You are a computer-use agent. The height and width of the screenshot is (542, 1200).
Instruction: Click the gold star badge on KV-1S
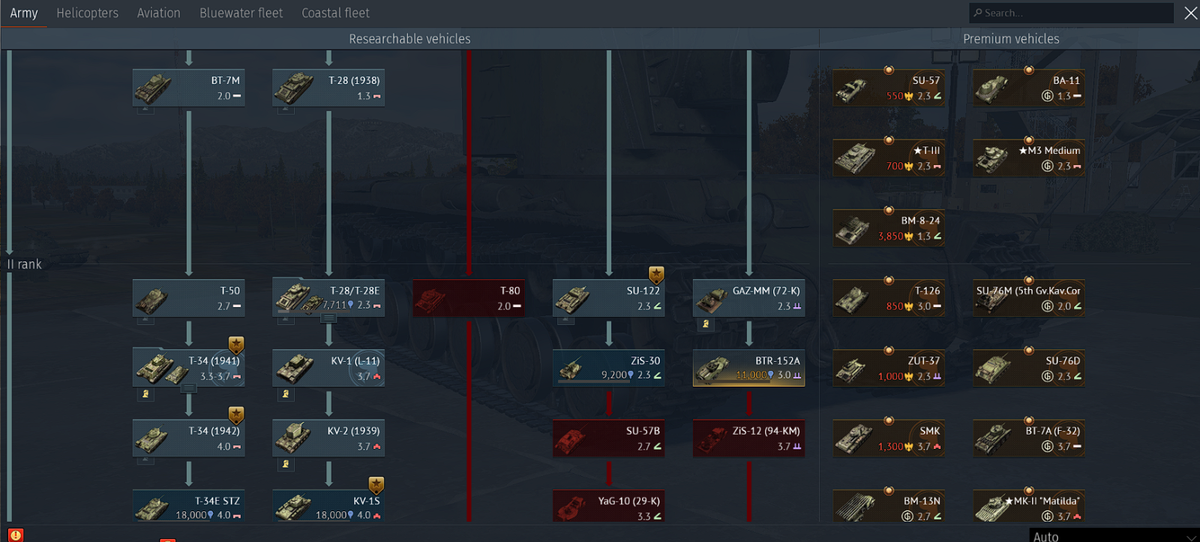point(376,485)
